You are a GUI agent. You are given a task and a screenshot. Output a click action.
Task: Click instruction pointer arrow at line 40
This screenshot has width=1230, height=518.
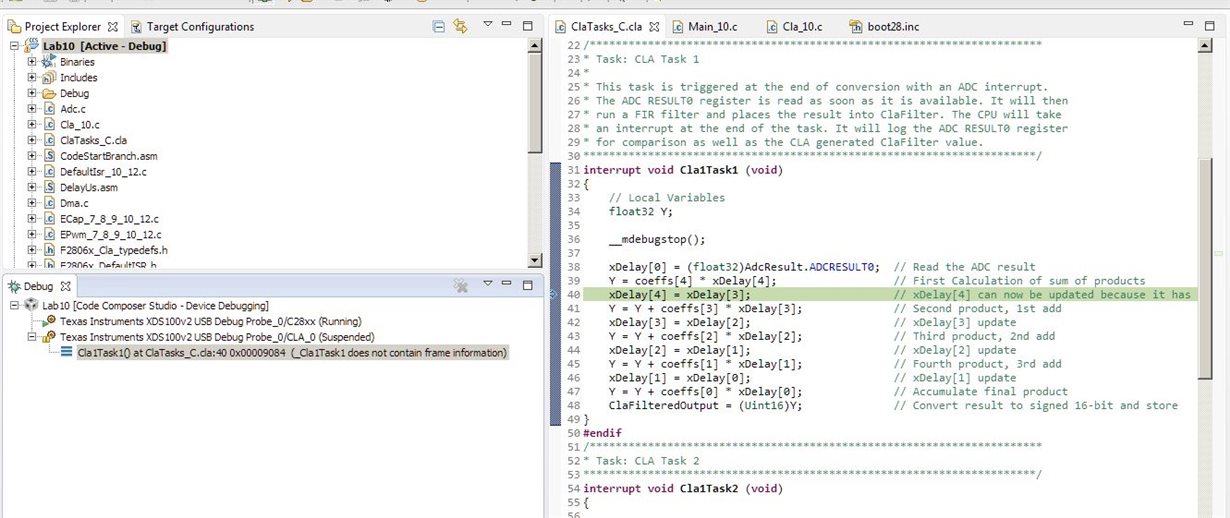pyautogui.click(x=555, y=295)
